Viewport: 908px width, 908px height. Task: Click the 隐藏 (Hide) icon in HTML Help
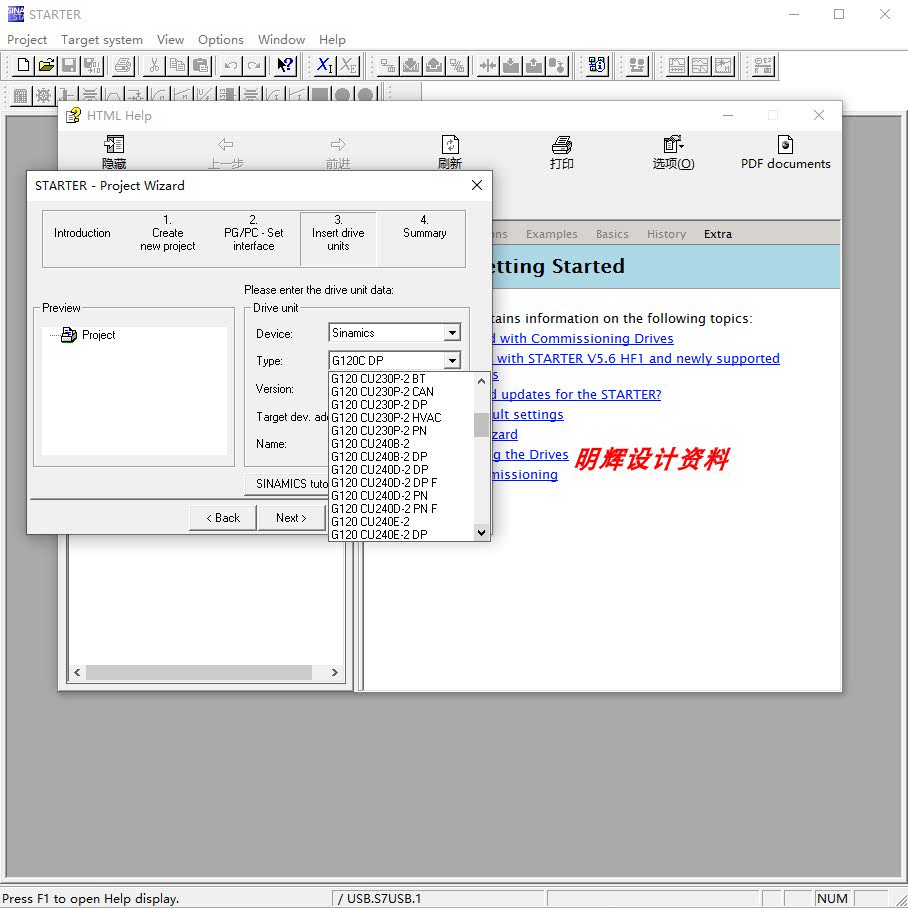[114, 152]
